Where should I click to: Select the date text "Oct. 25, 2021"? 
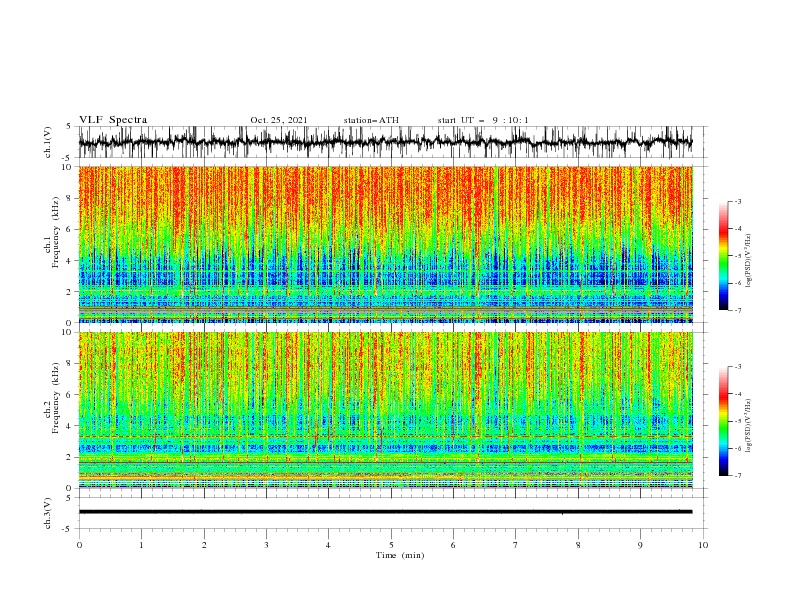pos(279,120)
